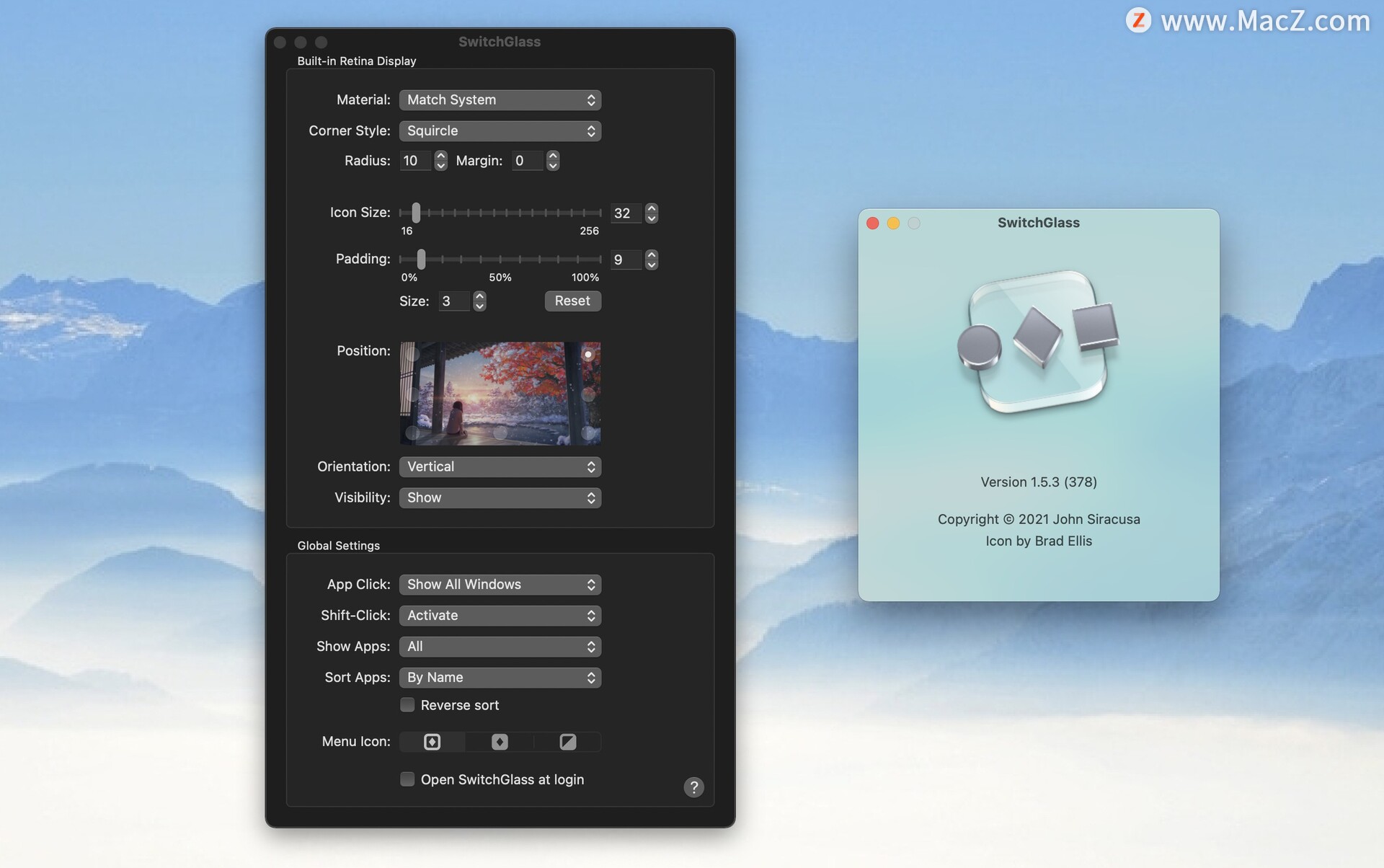Click the question mark help icon
This screenshot has height=868, width=1384.
click(x=693, y=787)
